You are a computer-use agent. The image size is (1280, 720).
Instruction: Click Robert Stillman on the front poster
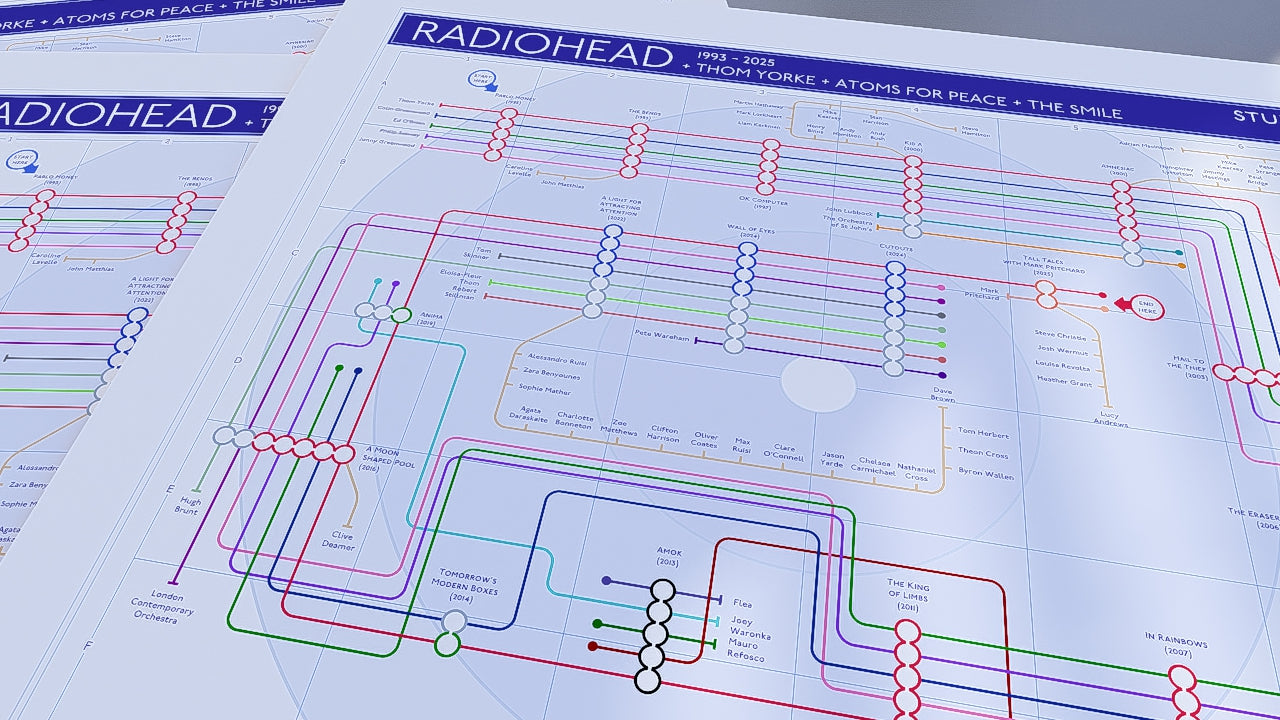[x=464, y=292]
